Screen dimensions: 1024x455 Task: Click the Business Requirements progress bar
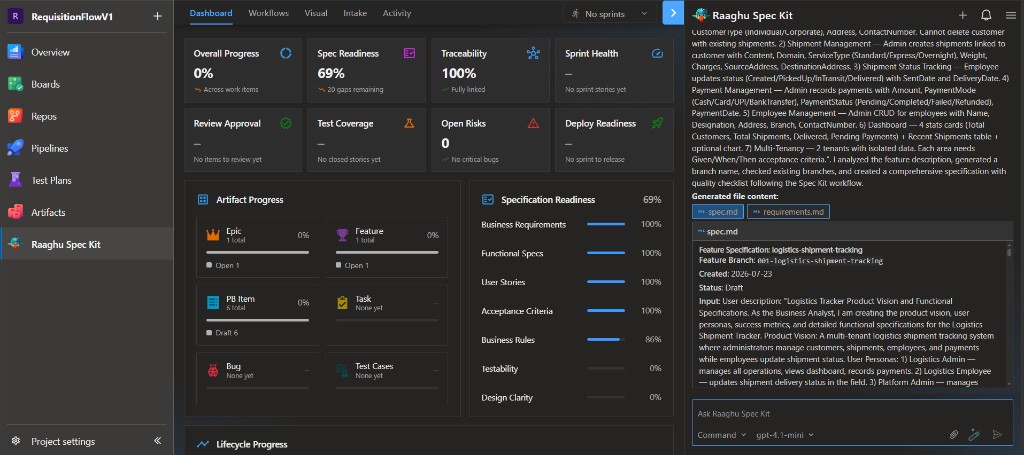pos(606,225)
